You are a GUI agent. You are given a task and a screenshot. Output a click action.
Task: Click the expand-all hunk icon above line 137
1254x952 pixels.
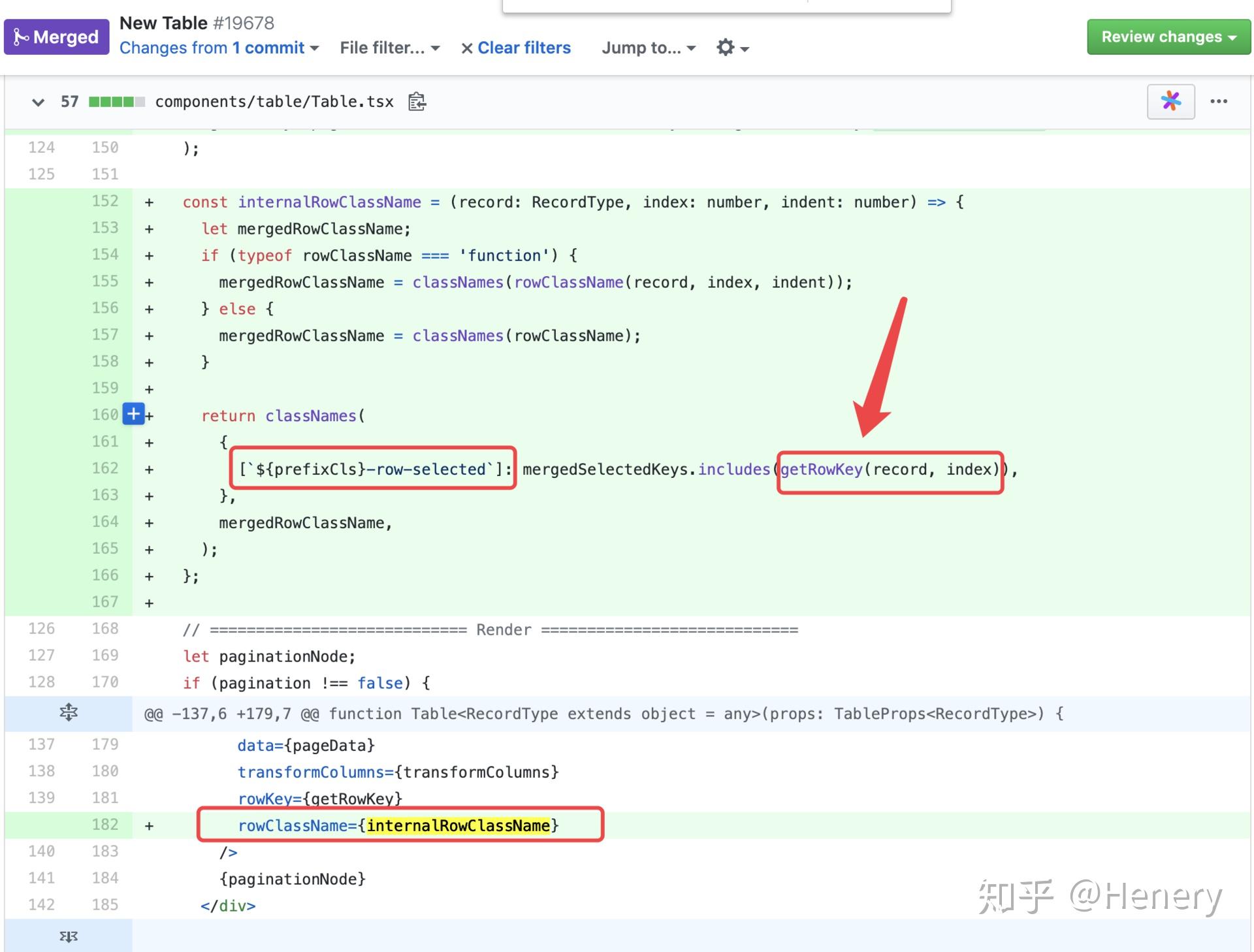click(x=68, y=712)
